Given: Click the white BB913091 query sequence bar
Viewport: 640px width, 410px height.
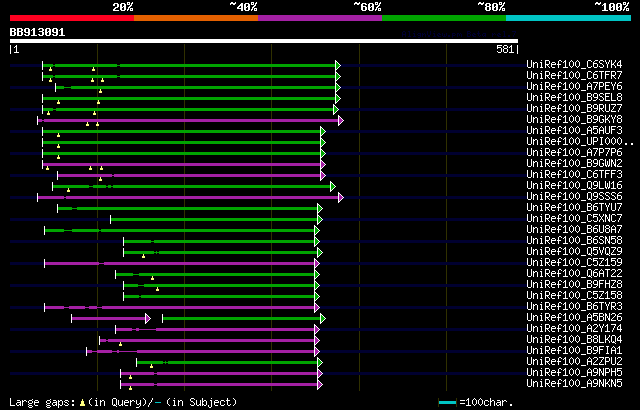Looking at the screenshot, I should coord(264,41).
